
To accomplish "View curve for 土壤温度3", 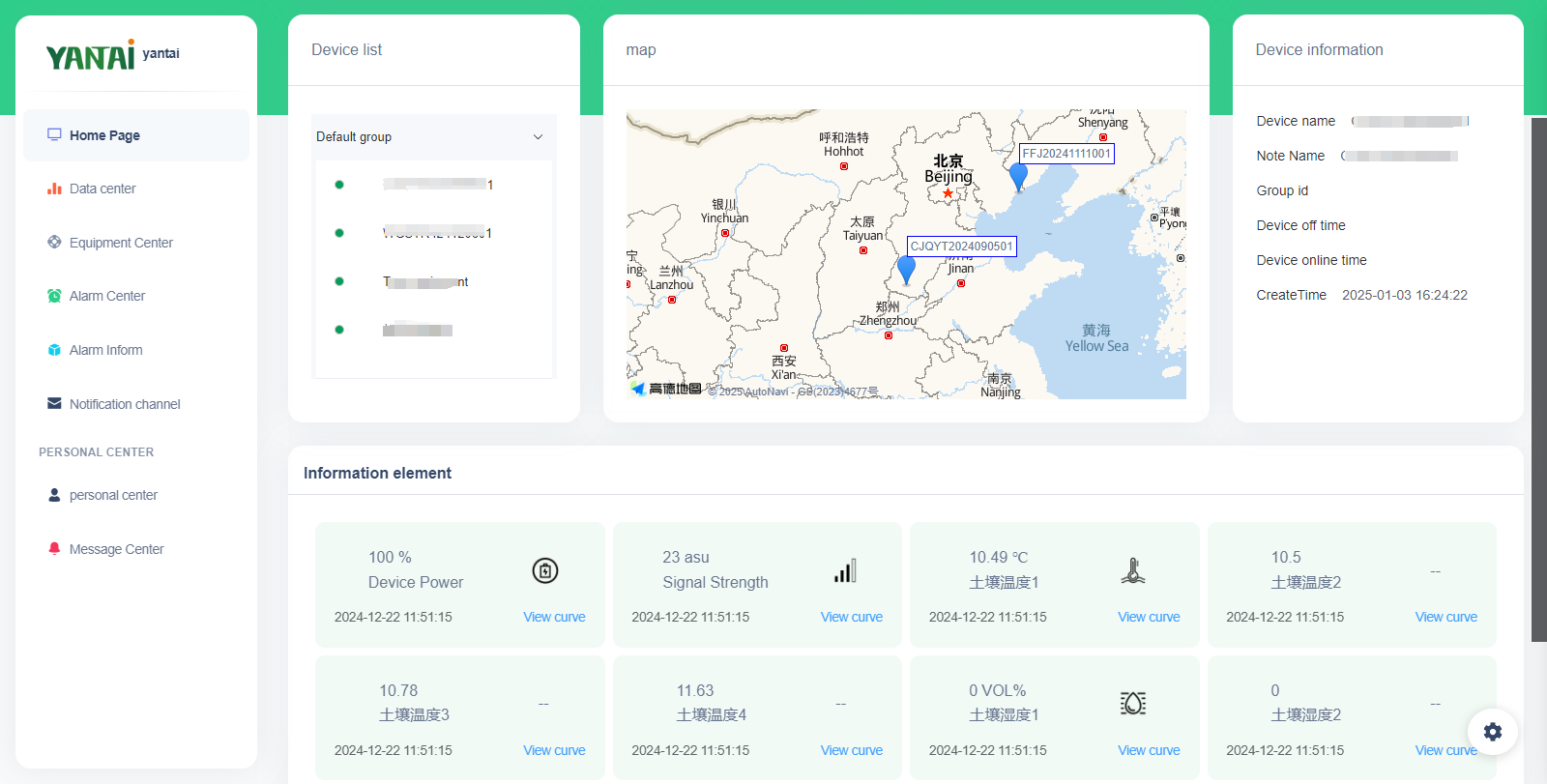I will (554, 750).
